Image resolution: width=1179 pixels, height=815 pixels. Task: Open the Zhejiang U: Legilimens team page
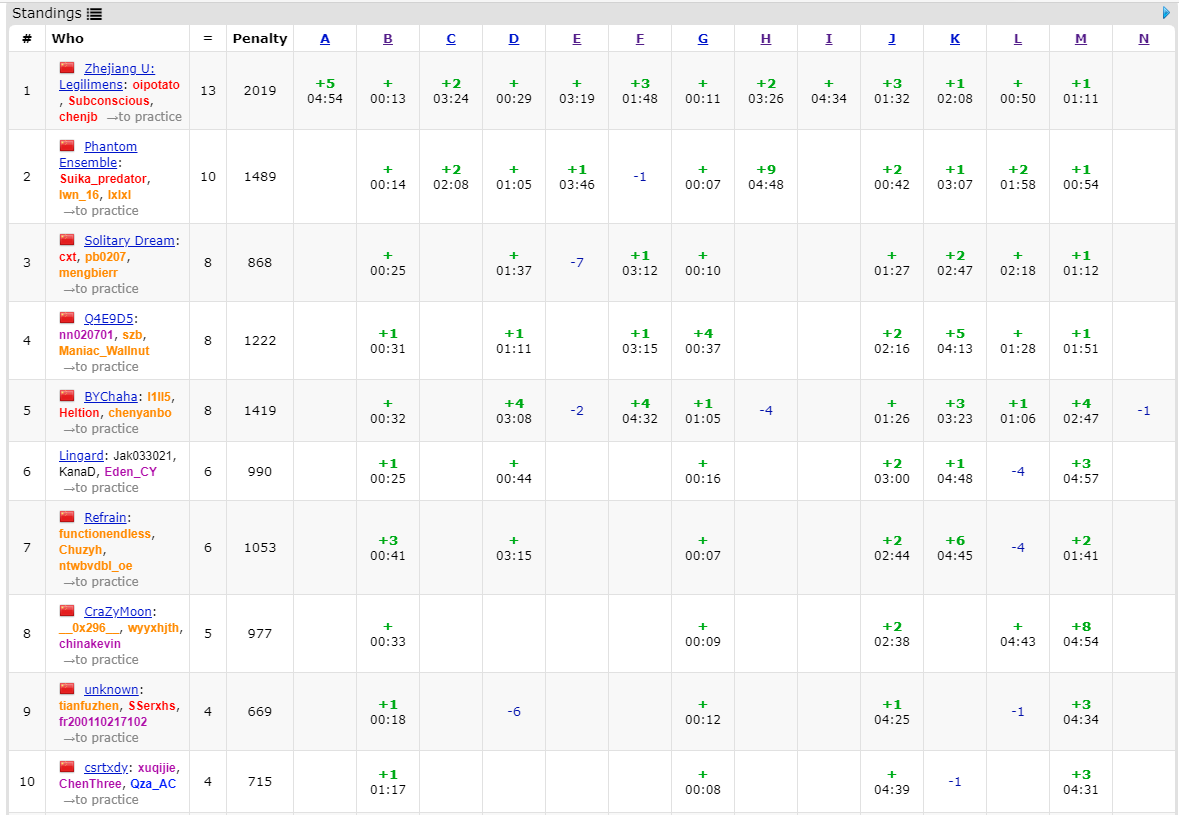tap(118, 69)
